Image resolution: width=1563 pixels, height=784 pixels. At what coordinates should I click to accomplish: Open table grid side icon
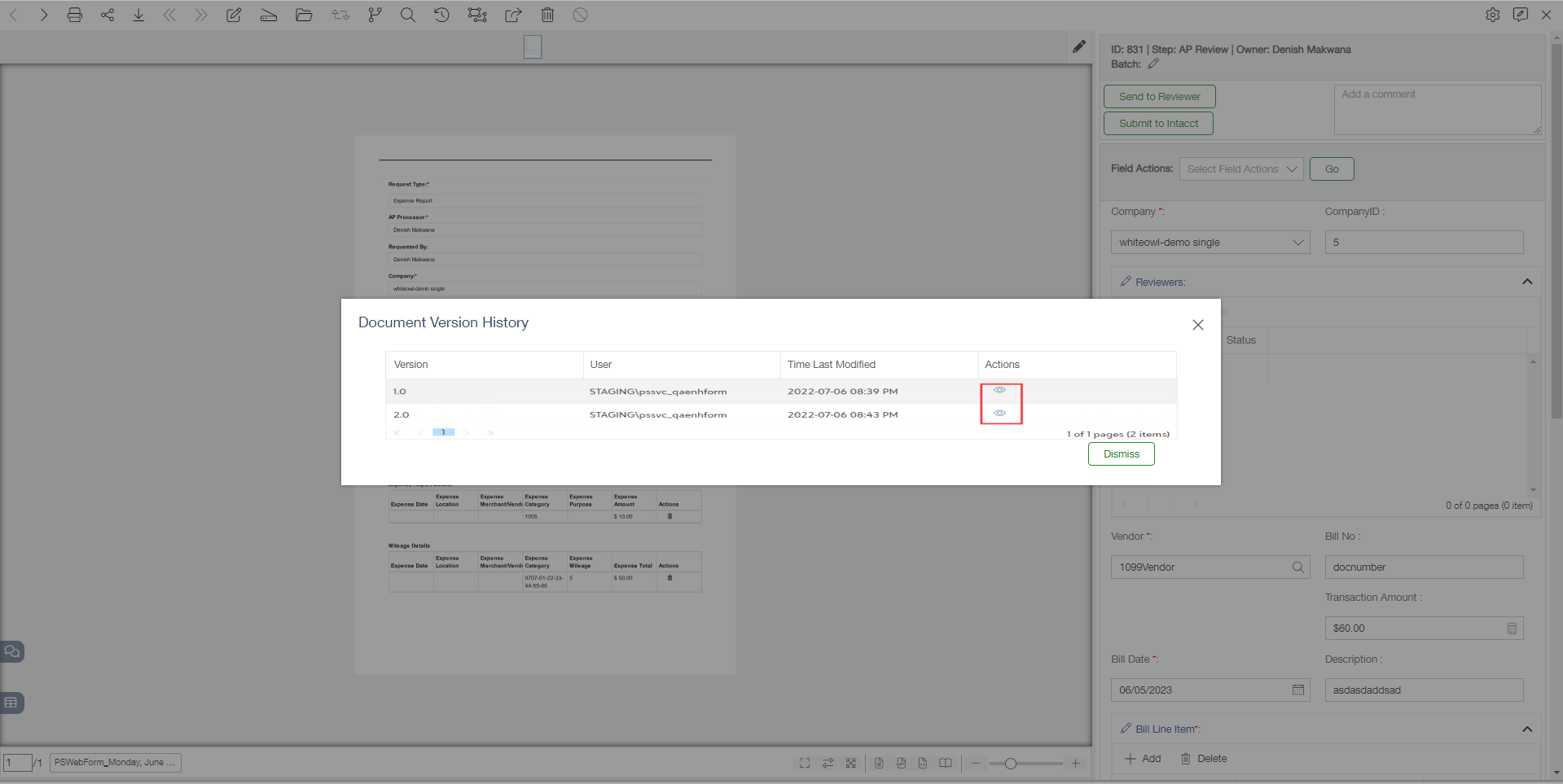(x=12, y=703)
